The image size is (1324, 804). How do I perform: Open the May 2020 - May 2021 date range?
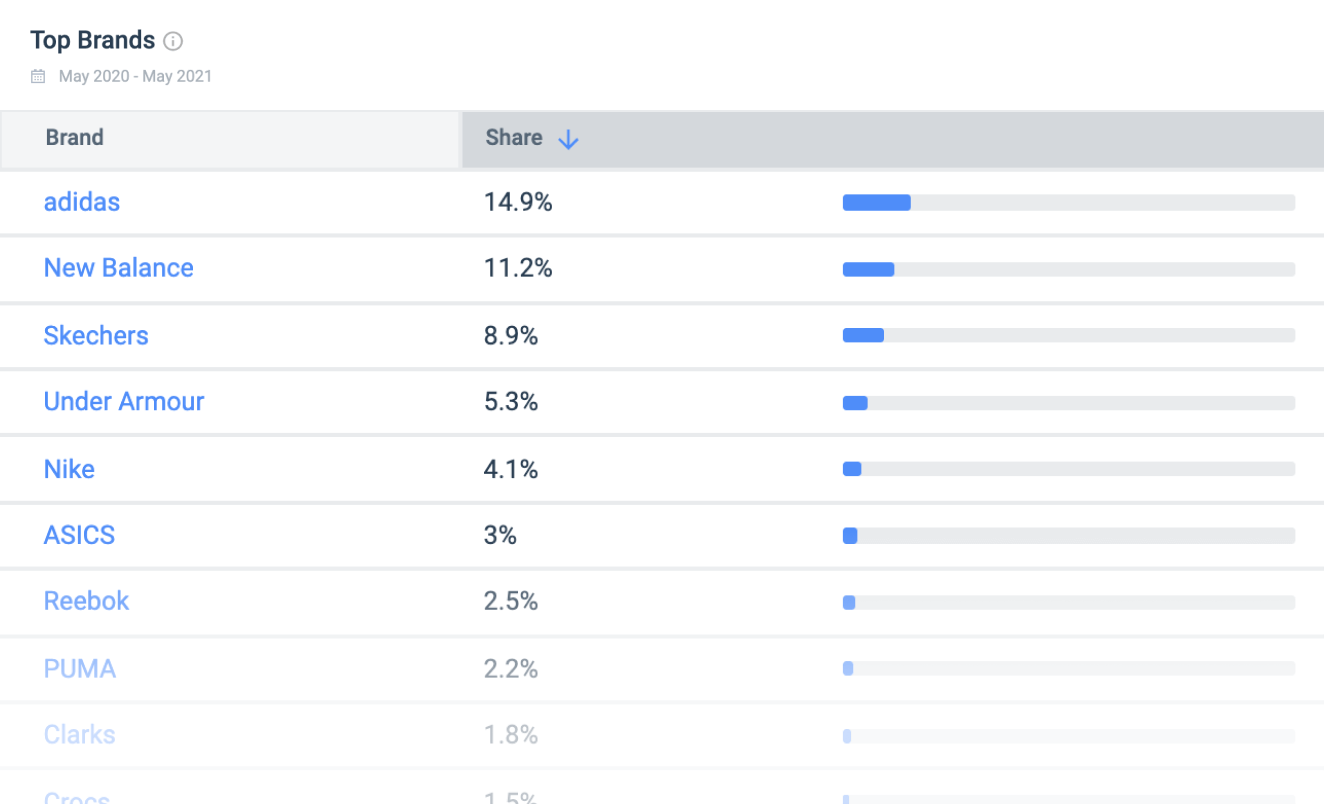[135, 76]
